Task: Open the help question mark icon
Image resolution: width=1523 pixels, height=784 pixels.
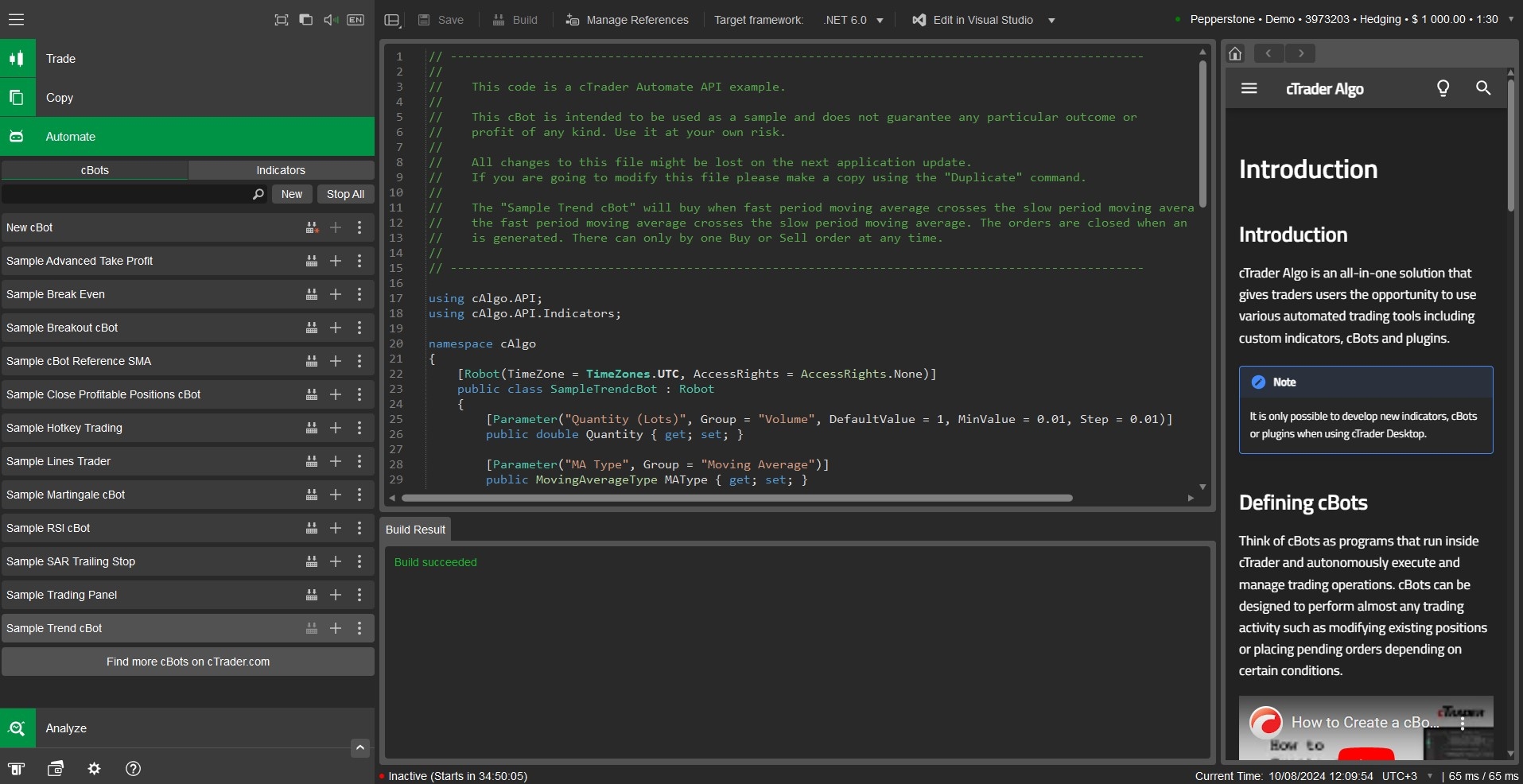Action: pos(134,768)
